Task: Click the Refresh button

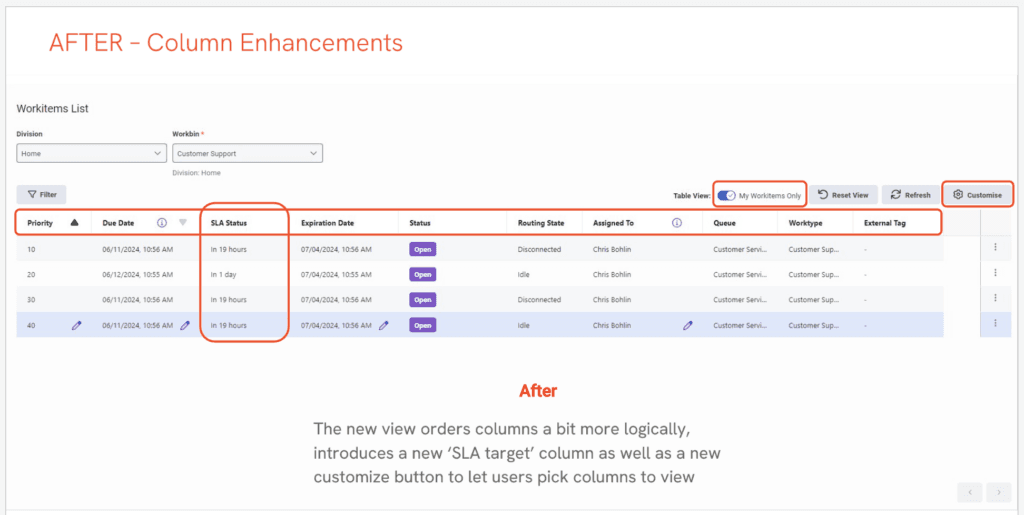Action: [x=910, y=195]
